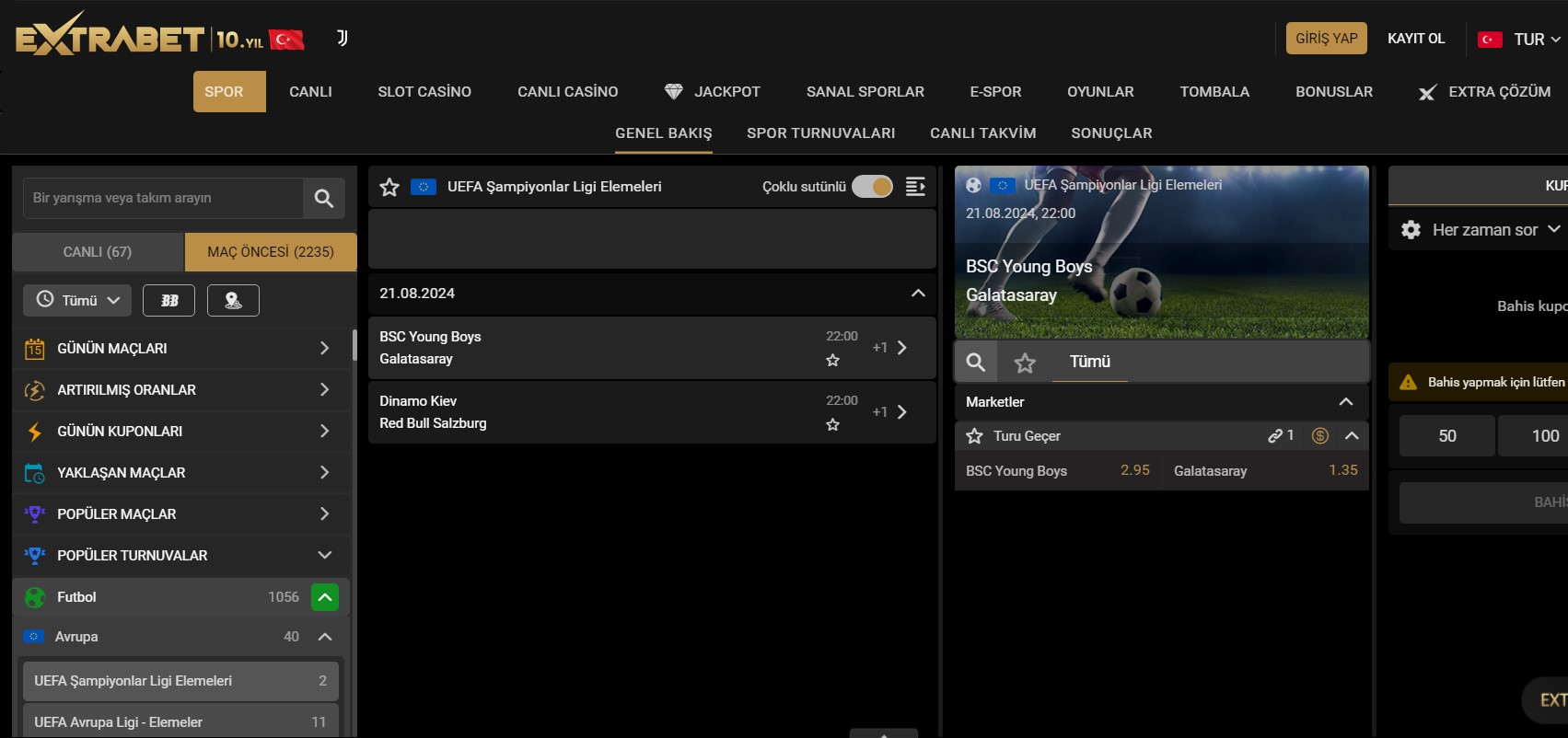Click the list layout icon beside Çoklu sütunlü
This screenshot has height=738, width=1568.
pos(915,187)
